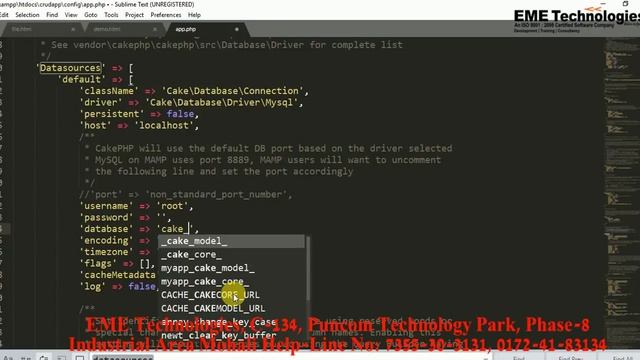Viewport: 640px width, 360px height.
Task: Click the commented 'port' line
Action: tap(186, 194)
